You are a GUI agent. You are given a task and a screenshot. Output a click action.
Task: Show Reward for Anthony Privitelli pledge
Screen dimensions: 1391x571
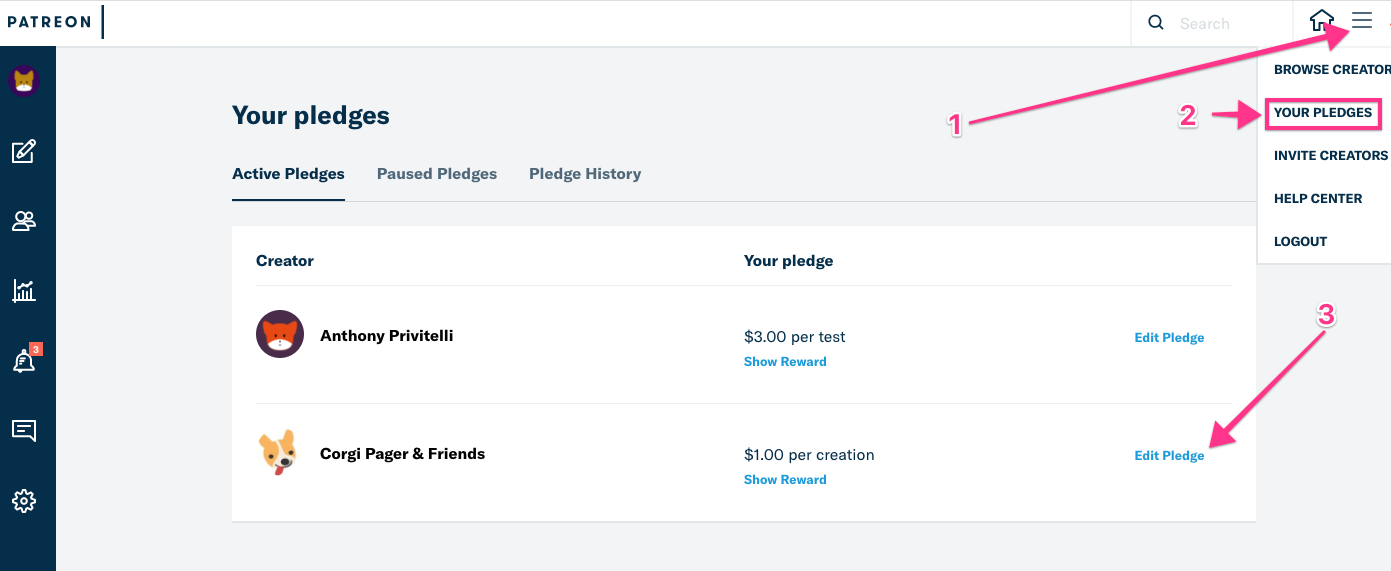[785, 362]
